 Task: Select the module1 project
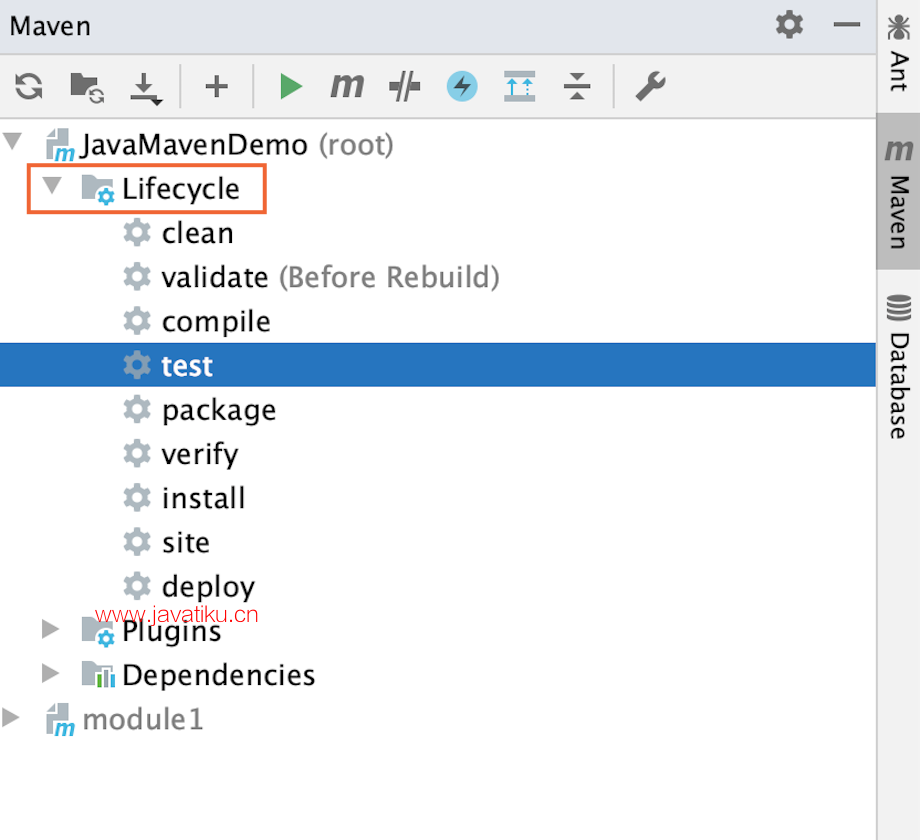(x=143, y=720)
